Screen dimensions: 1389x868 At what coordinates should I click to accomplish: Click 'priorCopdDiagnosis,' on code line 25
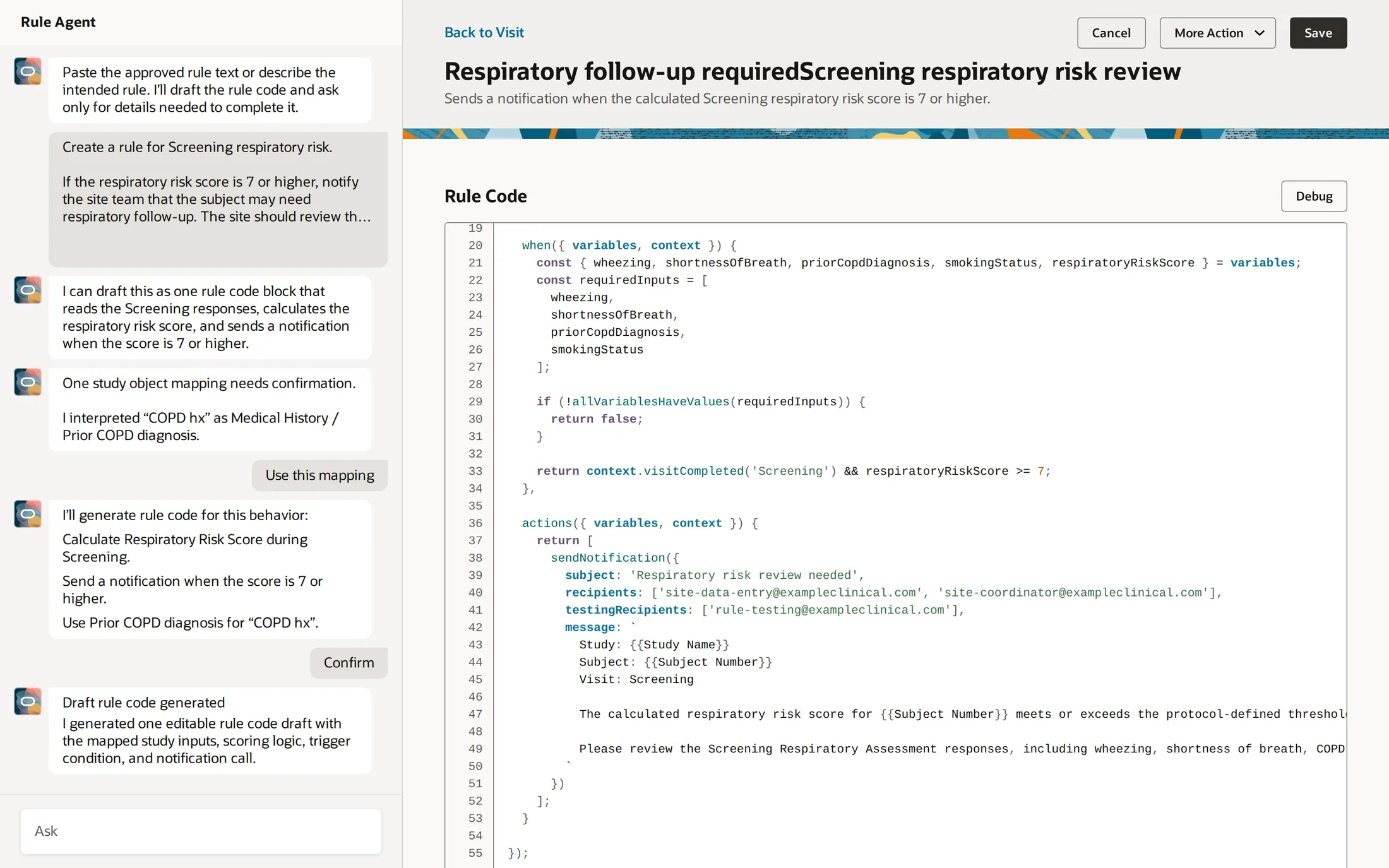pyautogui.click(x=618, y=332)
